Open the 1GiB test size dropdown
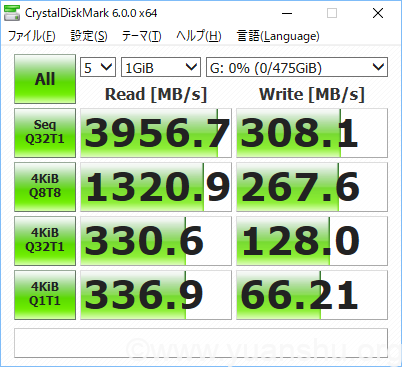402x367 pixels. 161,67
